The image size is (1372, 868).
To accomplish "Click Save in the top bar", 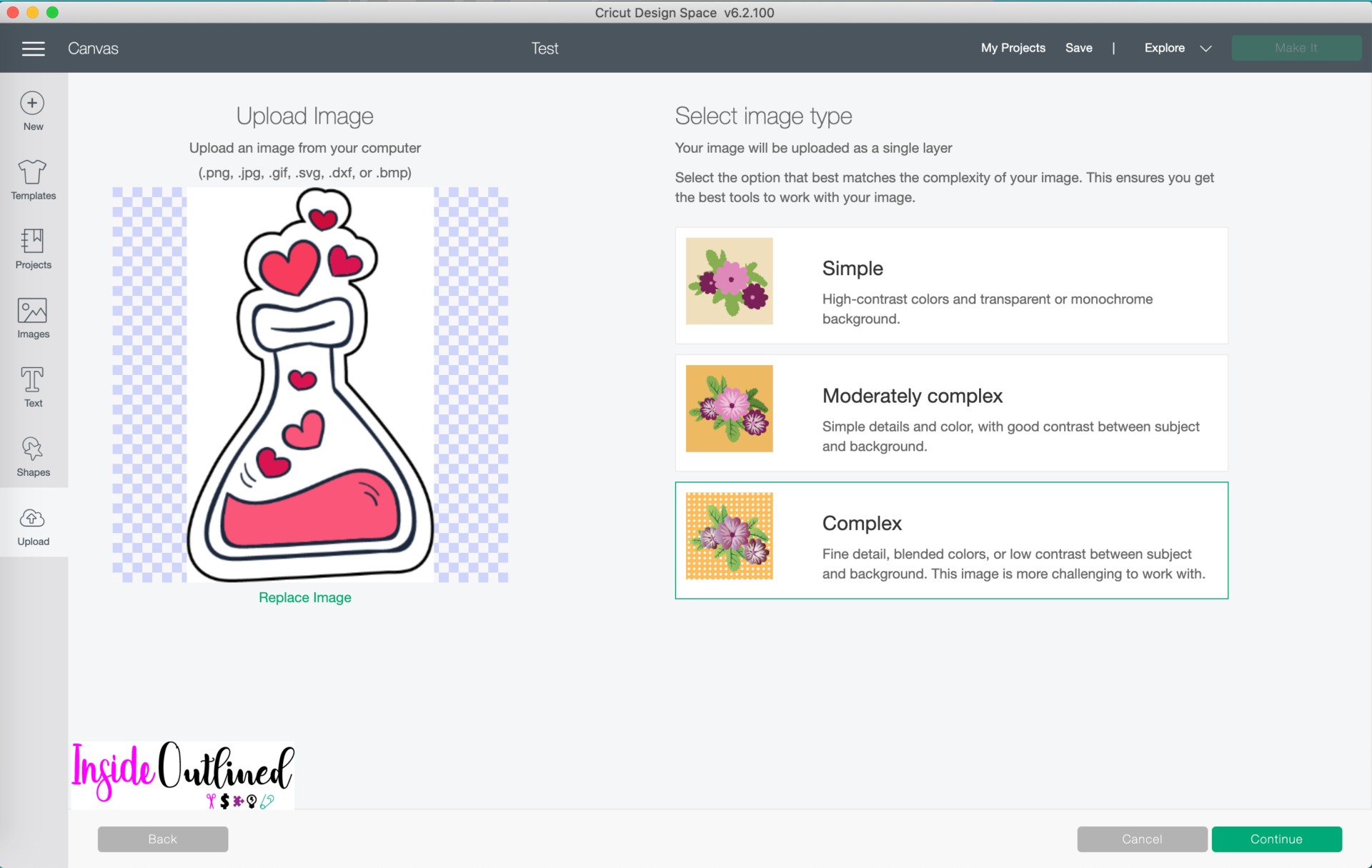I will point(1078,48).
